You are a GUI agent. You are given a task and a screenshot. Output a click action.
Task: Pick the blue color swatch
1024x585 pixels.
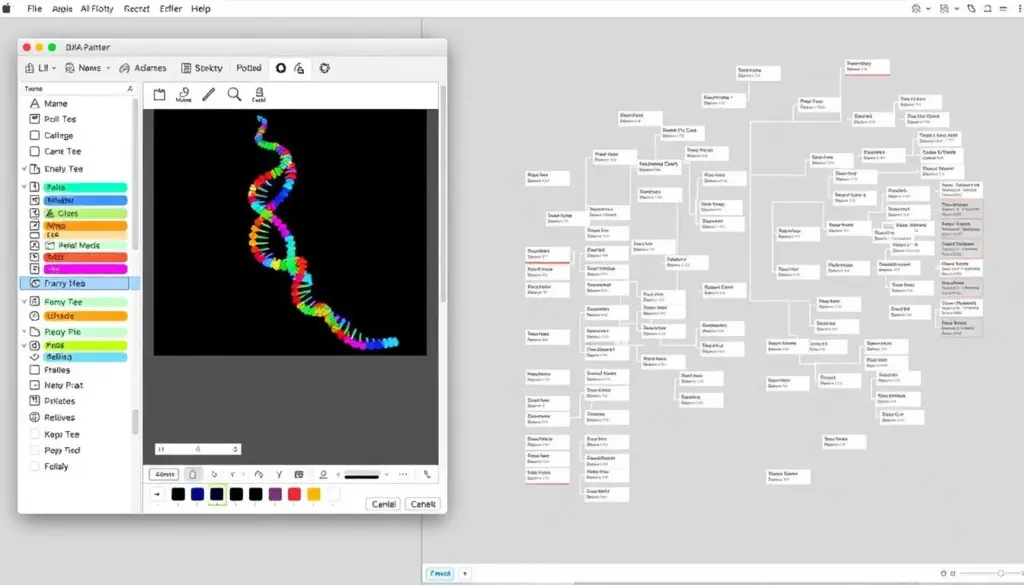197,494
